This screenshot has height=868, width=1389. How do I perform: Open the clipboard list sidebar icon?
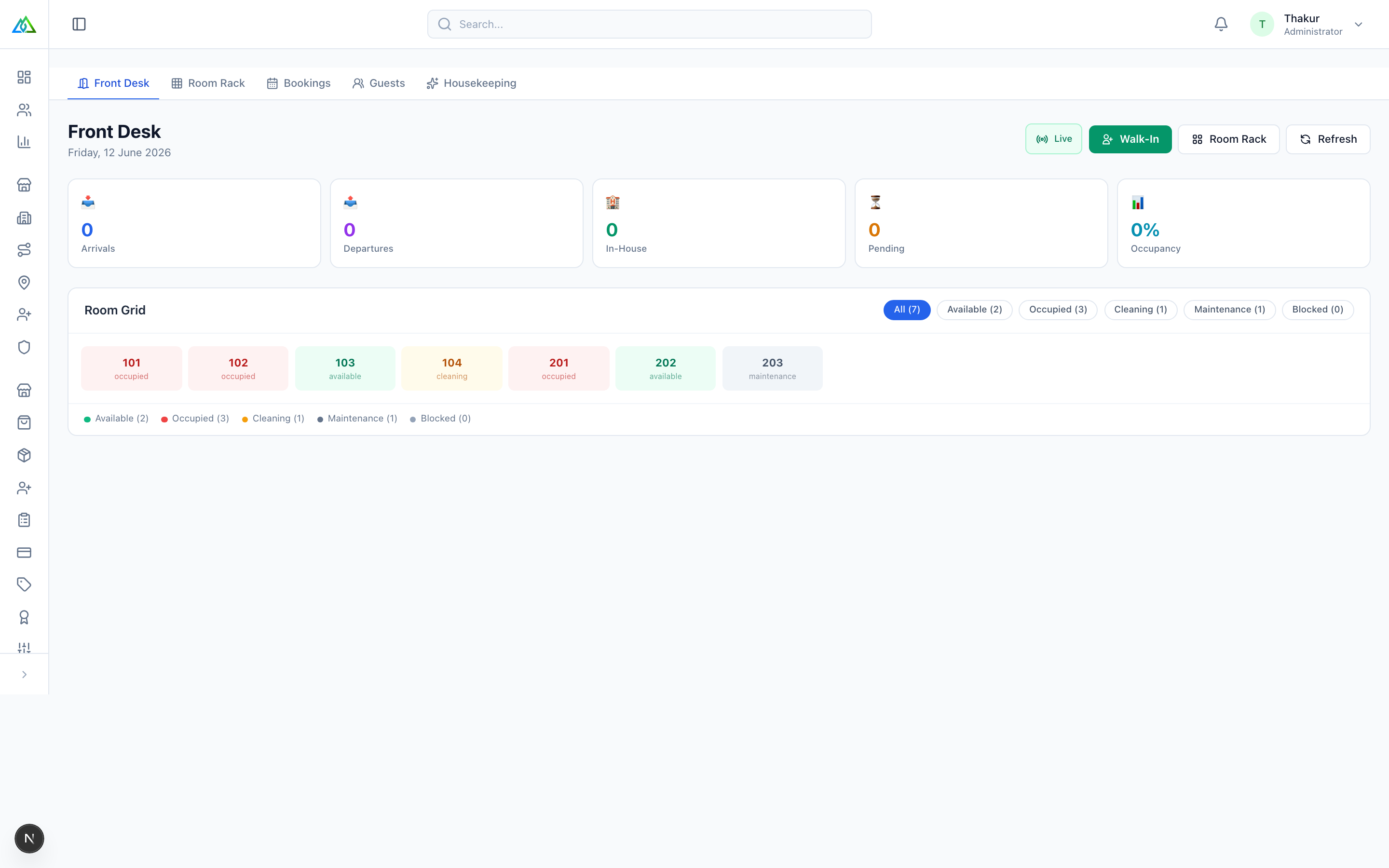[x=24, y=520]
